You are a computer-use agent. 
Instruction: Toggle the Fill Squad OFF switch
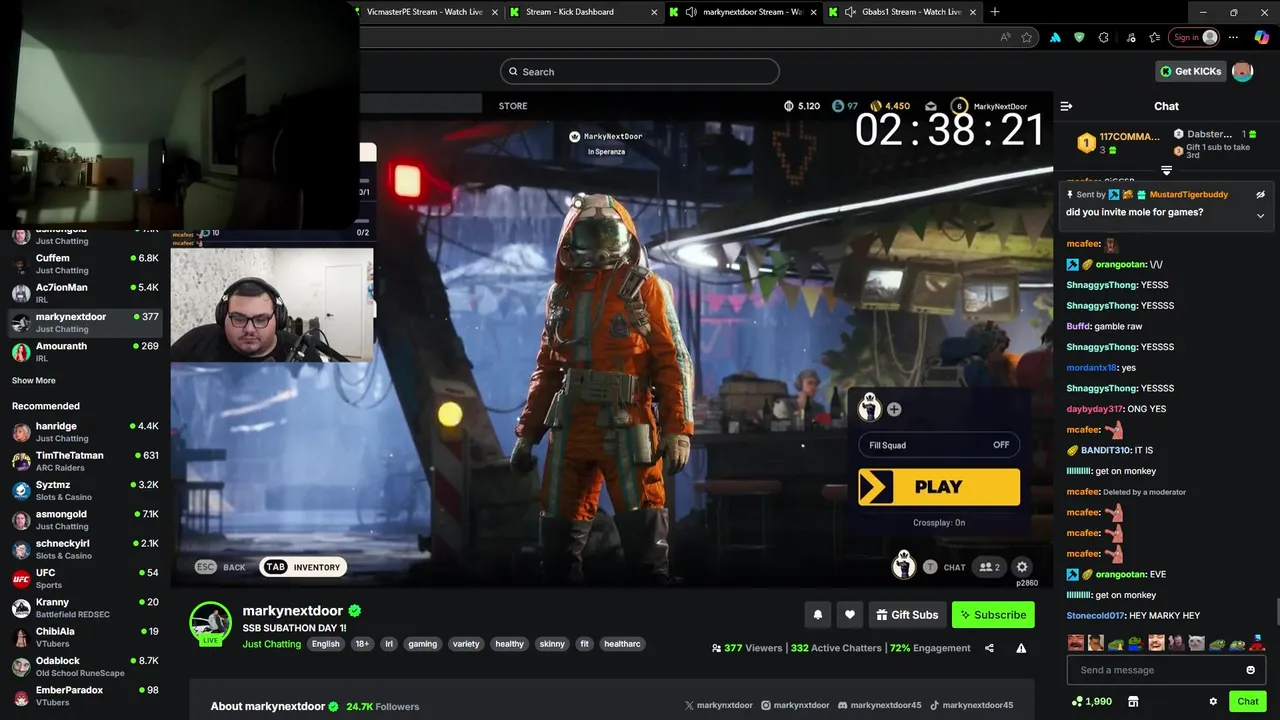[x=1001, y=445]
